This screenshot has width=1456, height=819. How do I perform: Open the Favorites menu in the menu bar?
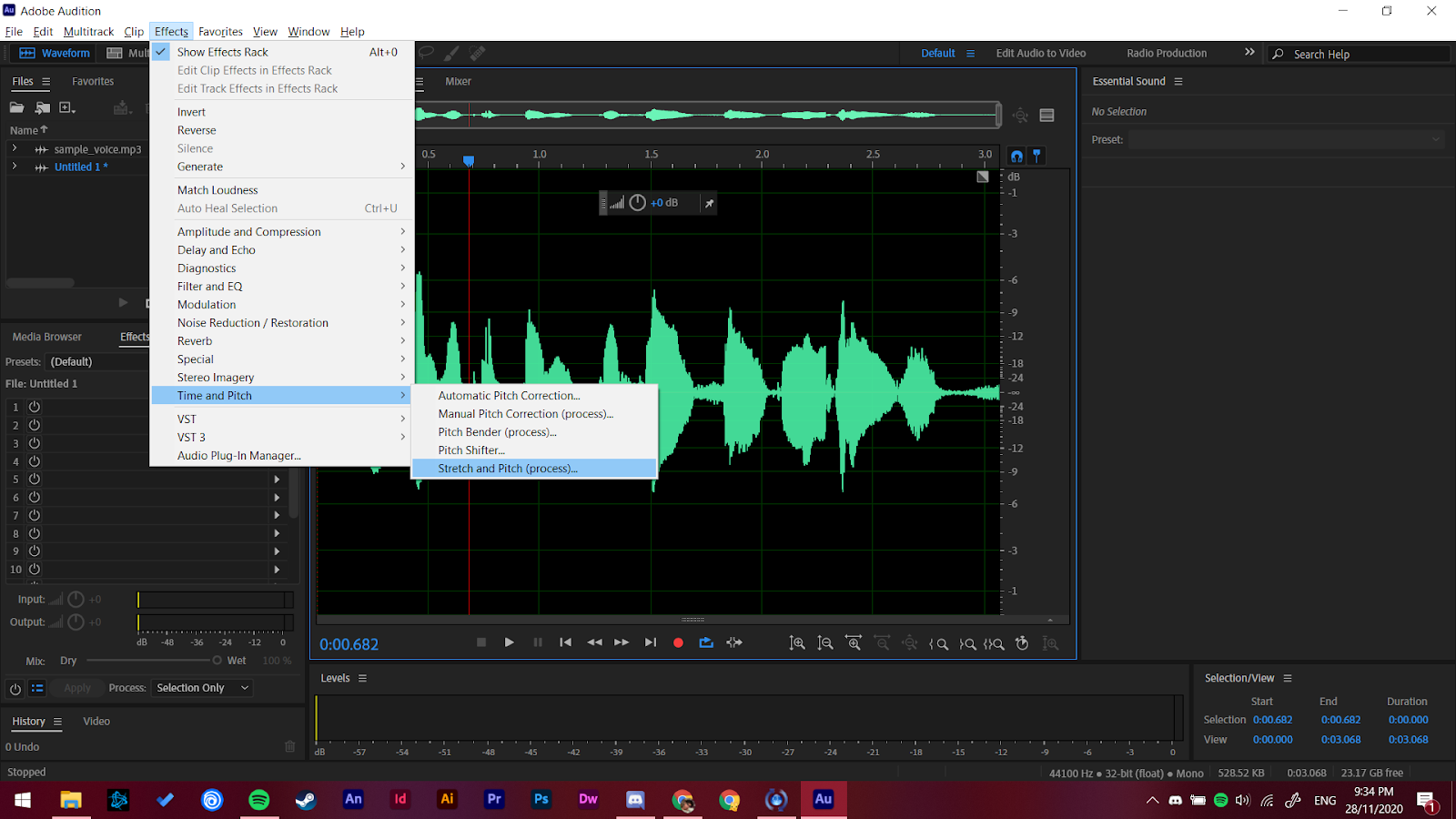pyautogui.click(x=220, y=31)
